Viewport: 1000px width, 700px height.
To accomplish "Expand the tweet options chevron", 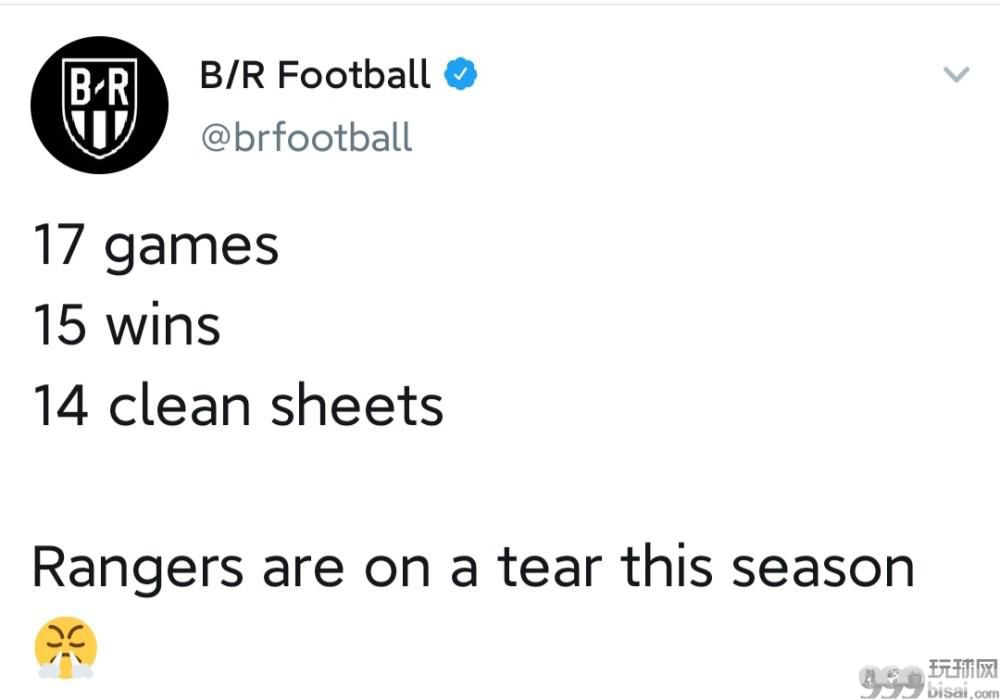I will click(956, 75).
